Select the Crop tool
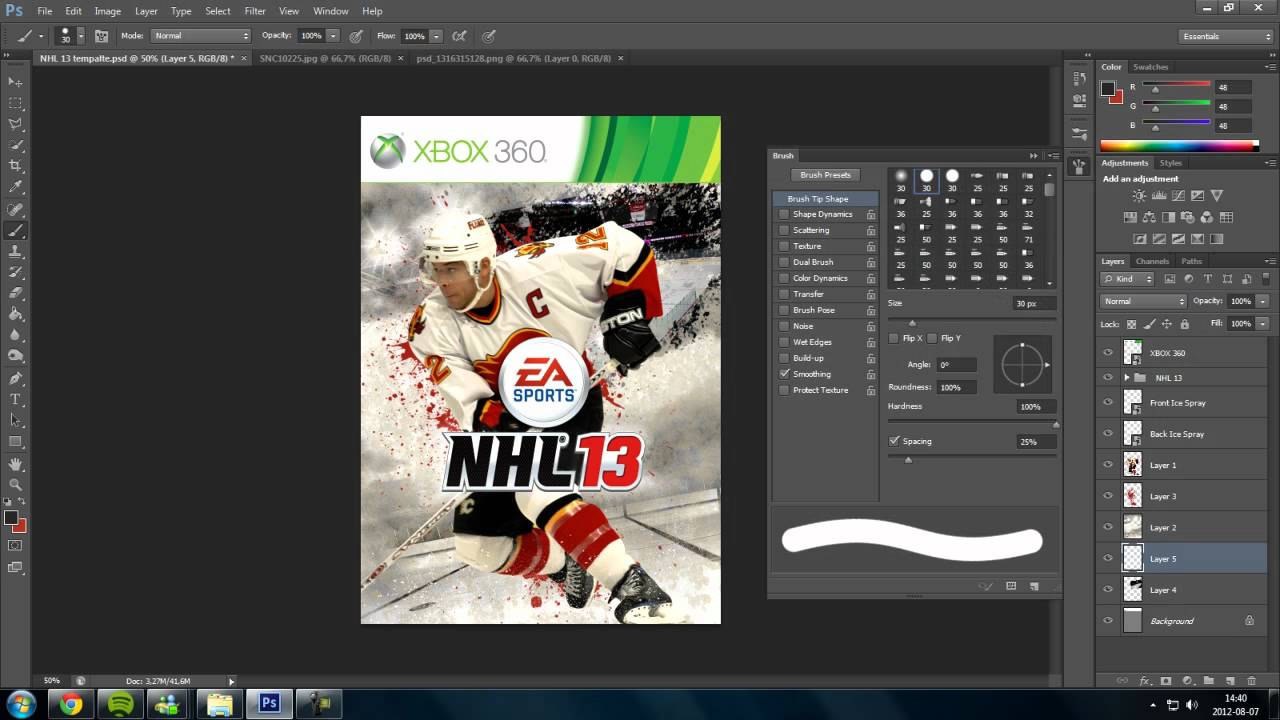1280x720 pixels. point(15,166)
